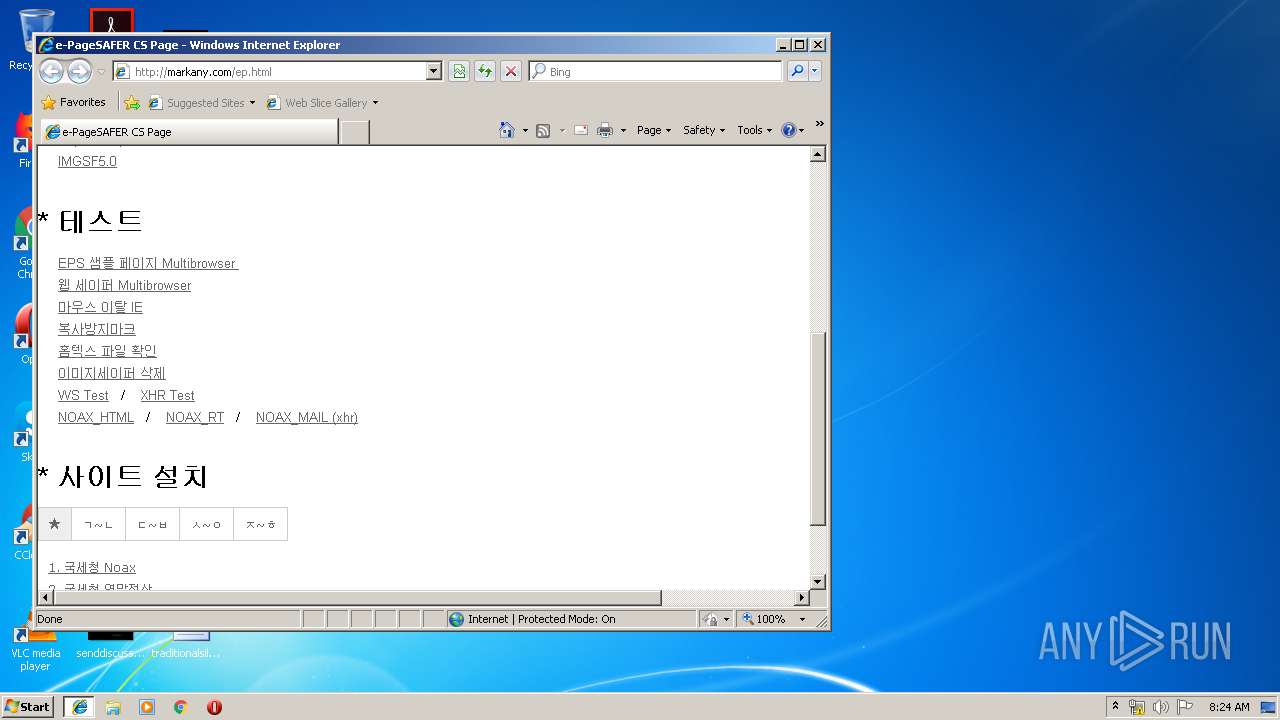This screenshot has width=1280, height=720.
Task: Show hidden system tray icons arrow
Action: click(1115, 706)
